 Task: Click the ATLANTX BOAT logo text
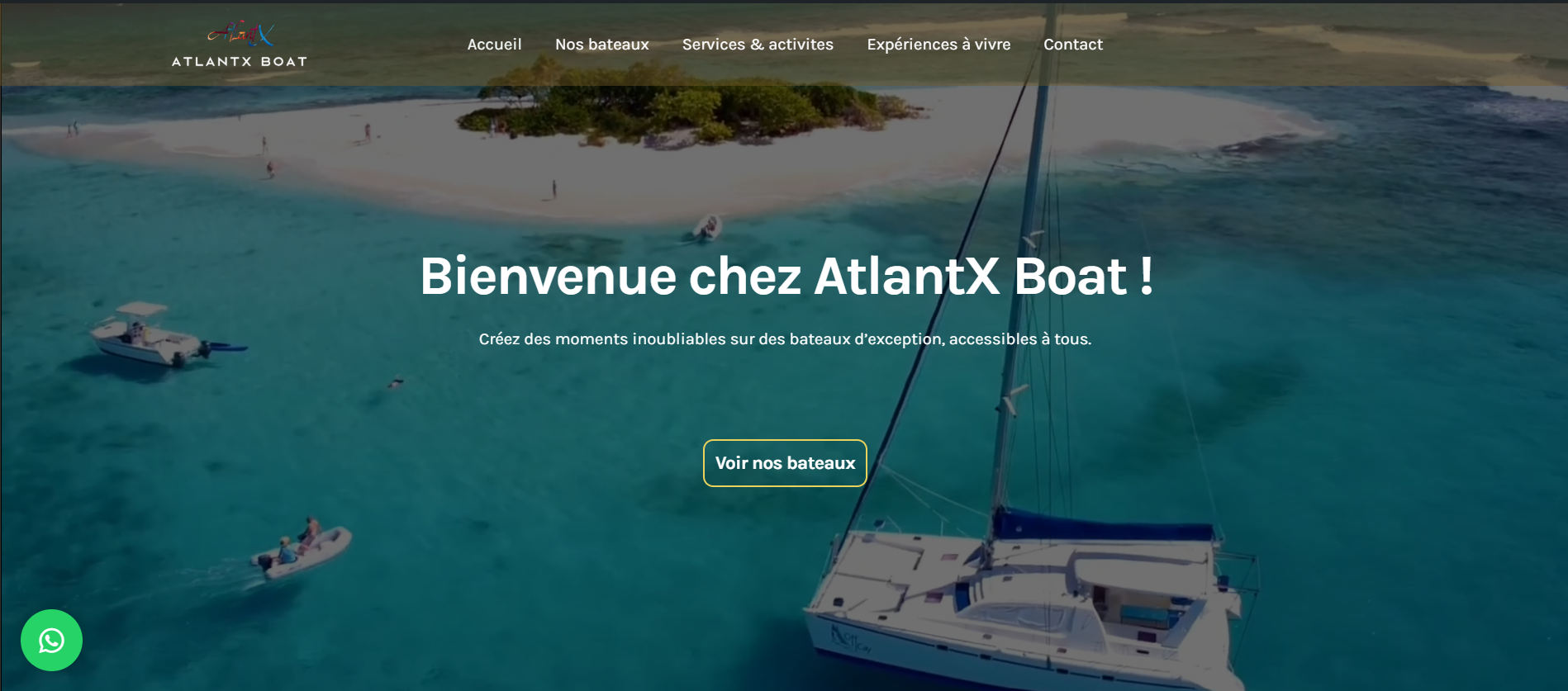click(x=240, y=61)
